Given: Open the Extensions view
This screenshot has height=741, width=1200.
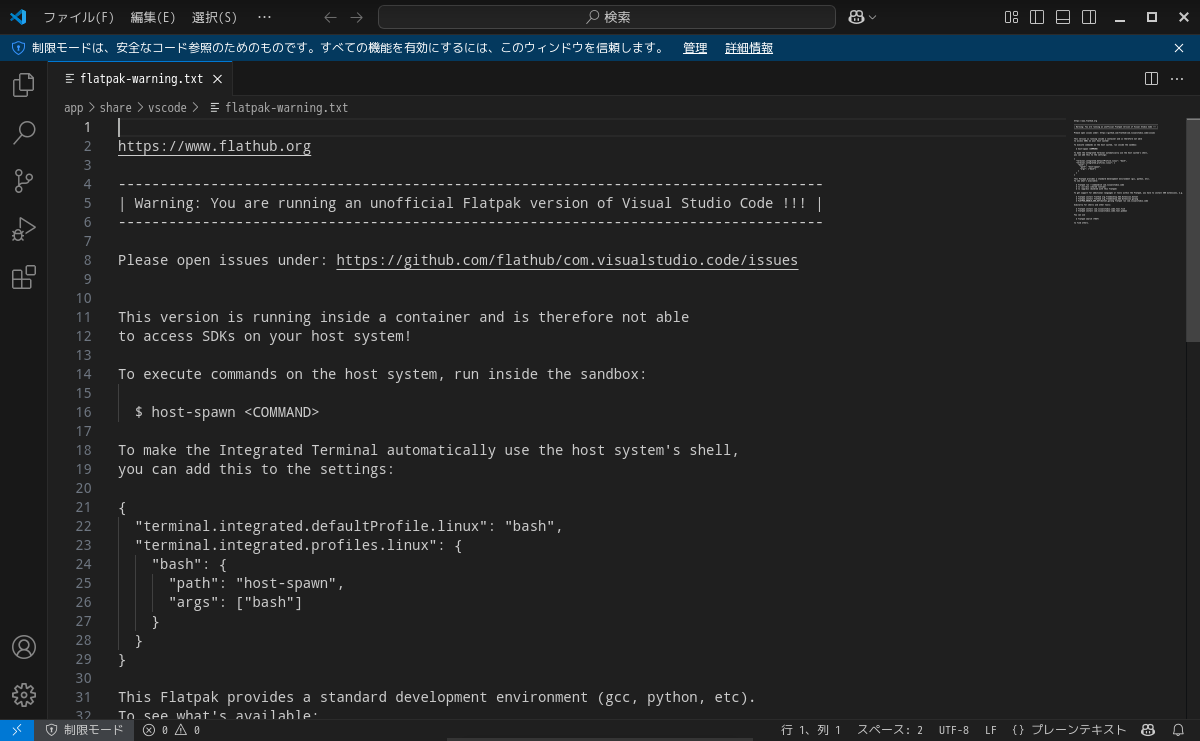Looking at the screenshot, I should click(x=24, y=277).
